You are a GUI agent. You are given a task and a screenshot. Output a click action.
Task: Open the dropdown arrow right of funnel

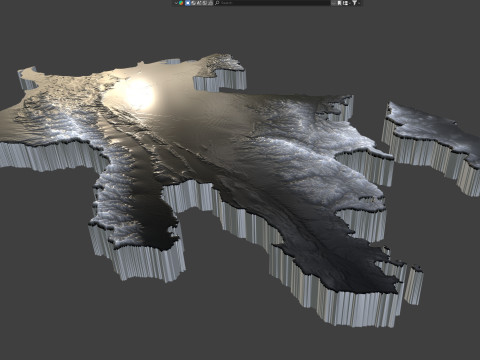pos(359,3)
